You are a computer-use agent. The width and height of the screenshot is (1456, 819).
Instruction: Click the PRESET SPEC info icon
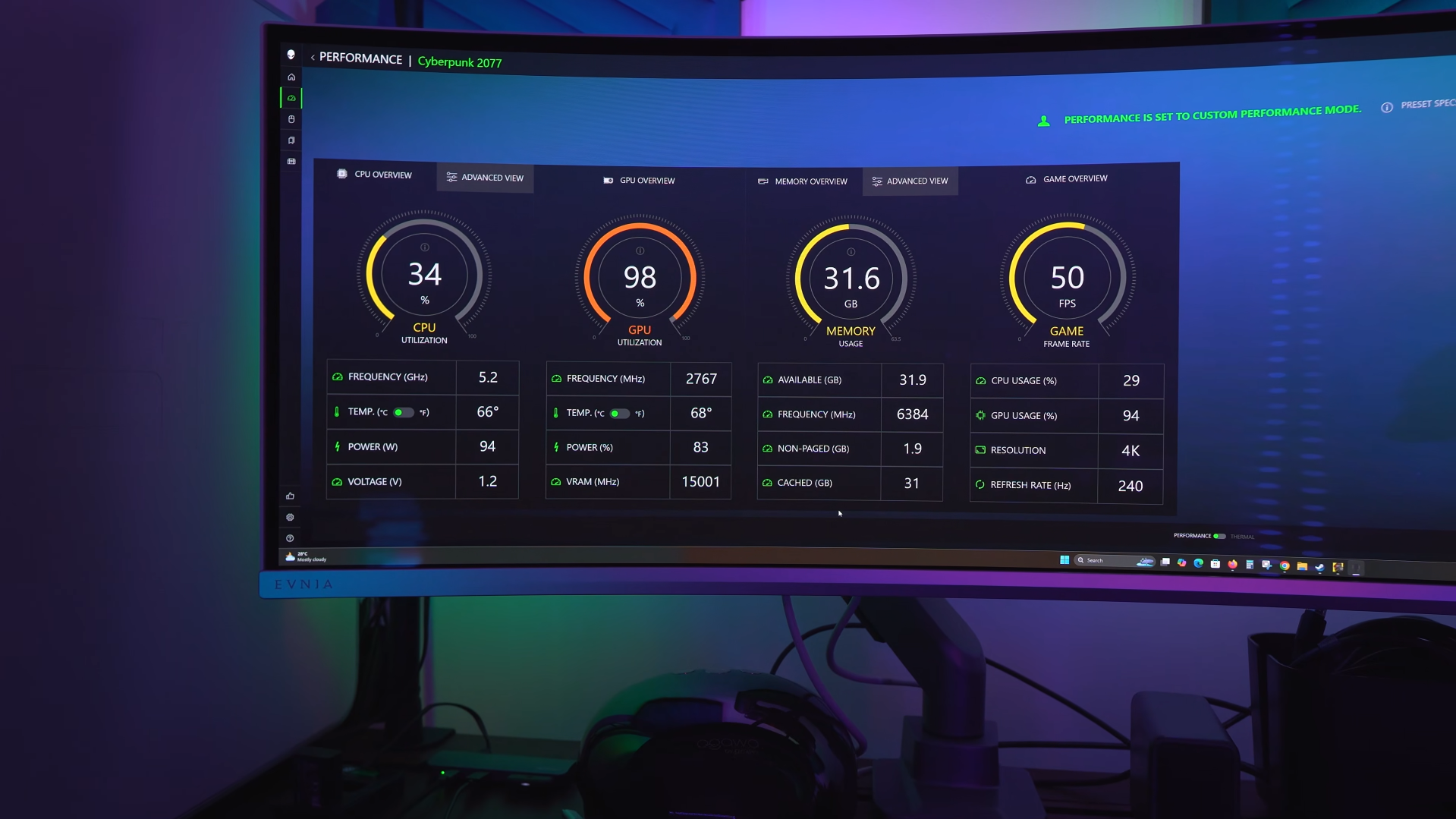pos(1387,107)
